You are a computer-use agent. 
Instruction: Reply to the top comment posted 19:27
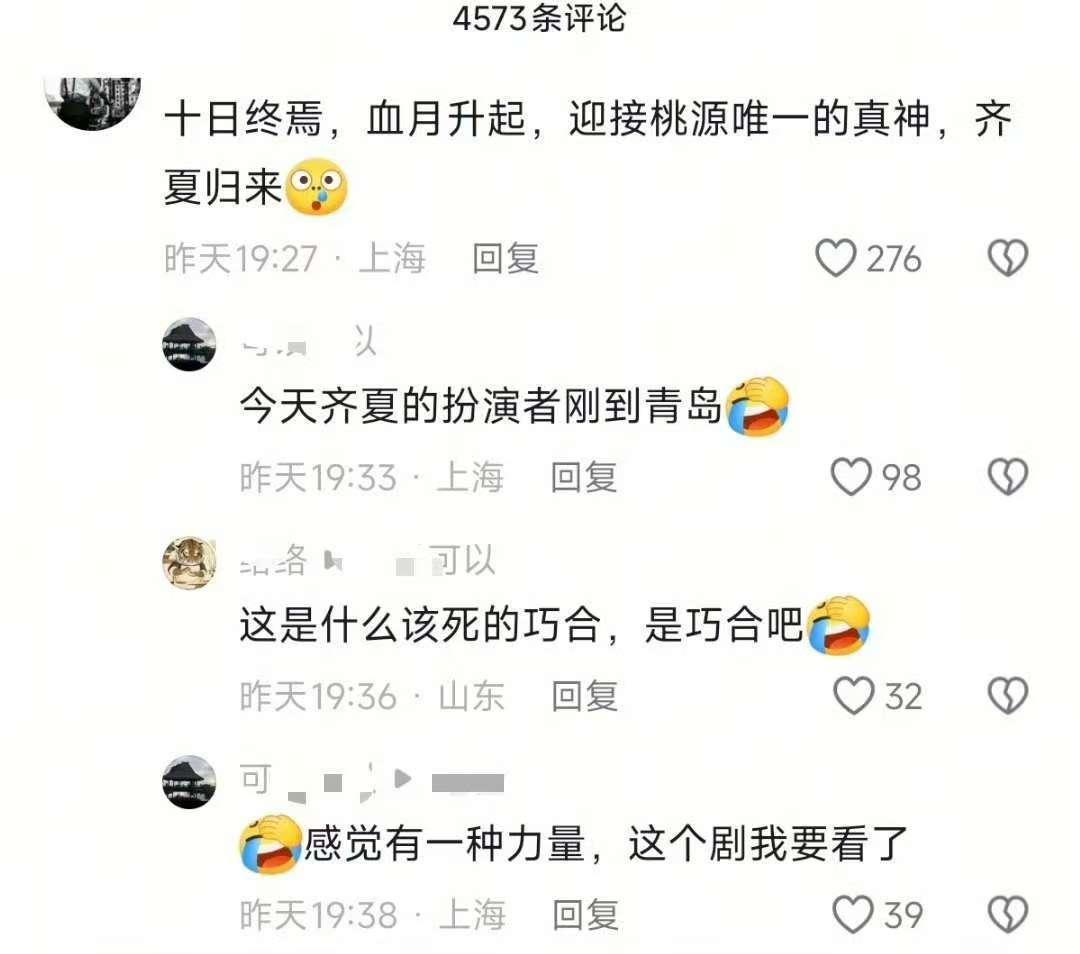point(506,259)
